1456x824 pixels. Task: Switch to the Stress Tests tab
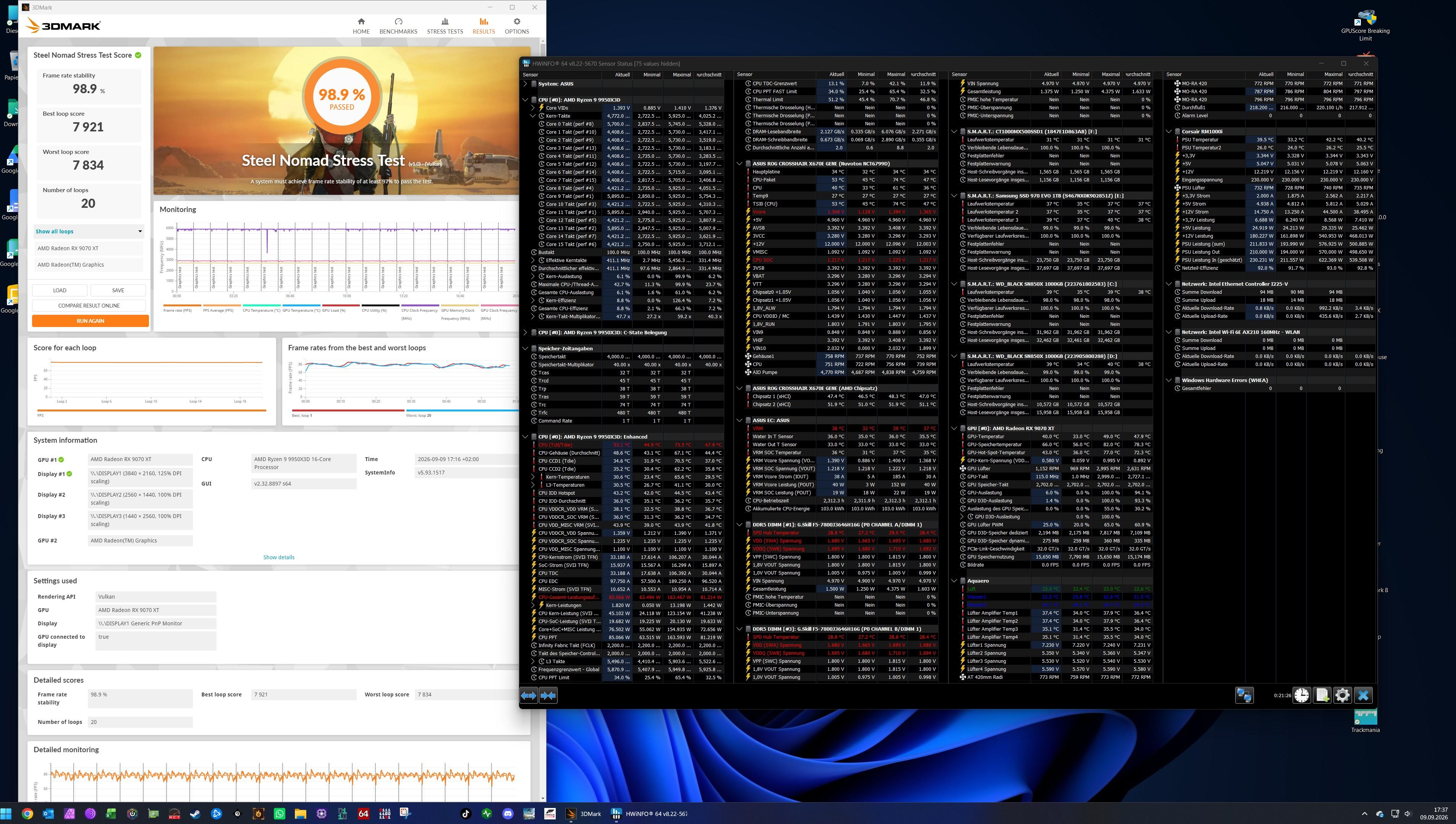point(445,26)
